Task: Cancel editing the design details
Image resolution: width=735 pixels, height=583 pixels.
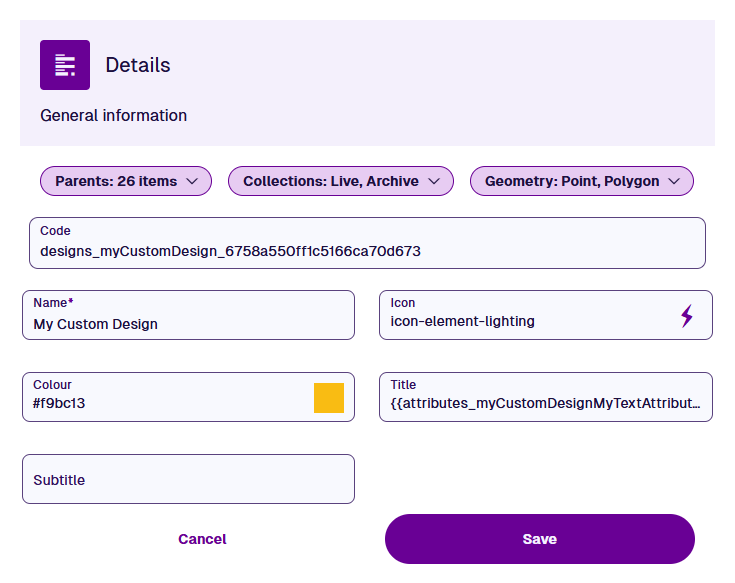Action: pyautogui.click(x=202, y=539)
